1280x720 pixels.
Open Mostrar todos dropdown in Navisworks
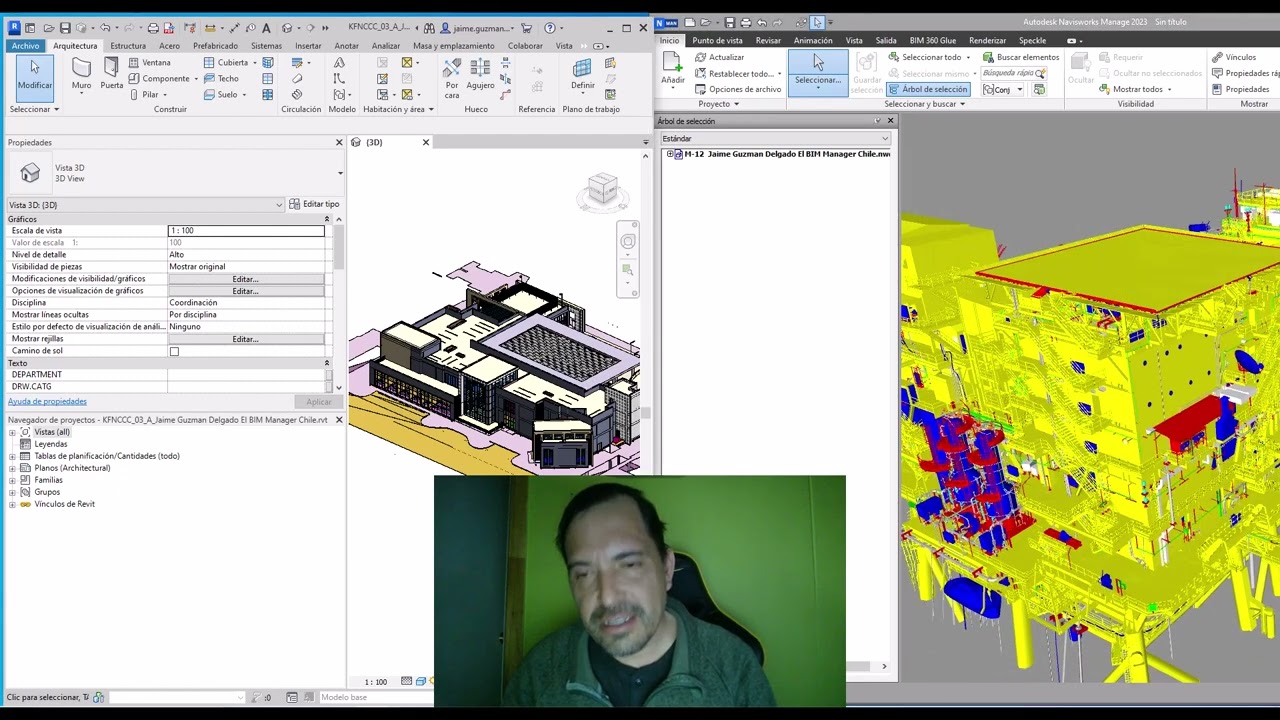1169,89
